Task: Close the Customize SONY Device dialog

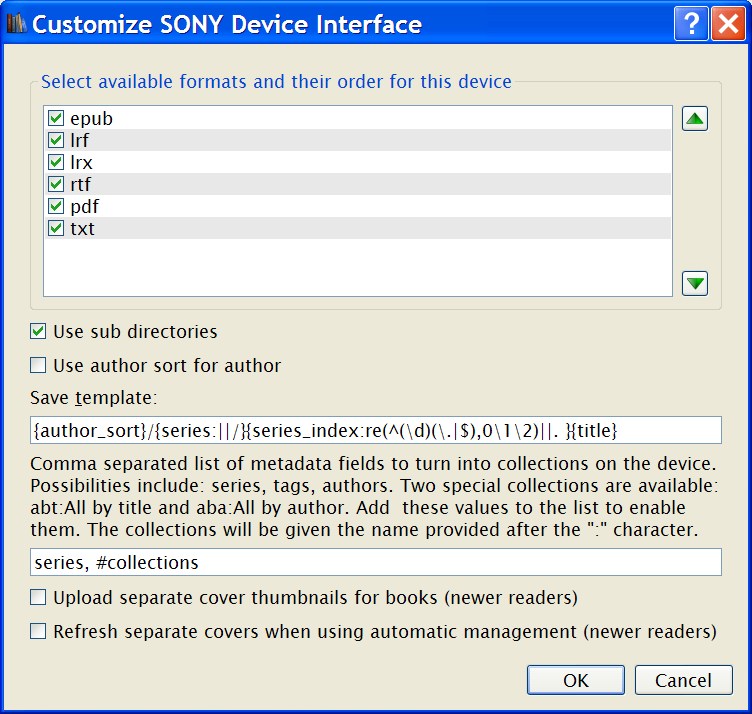Action: [727, 24]
